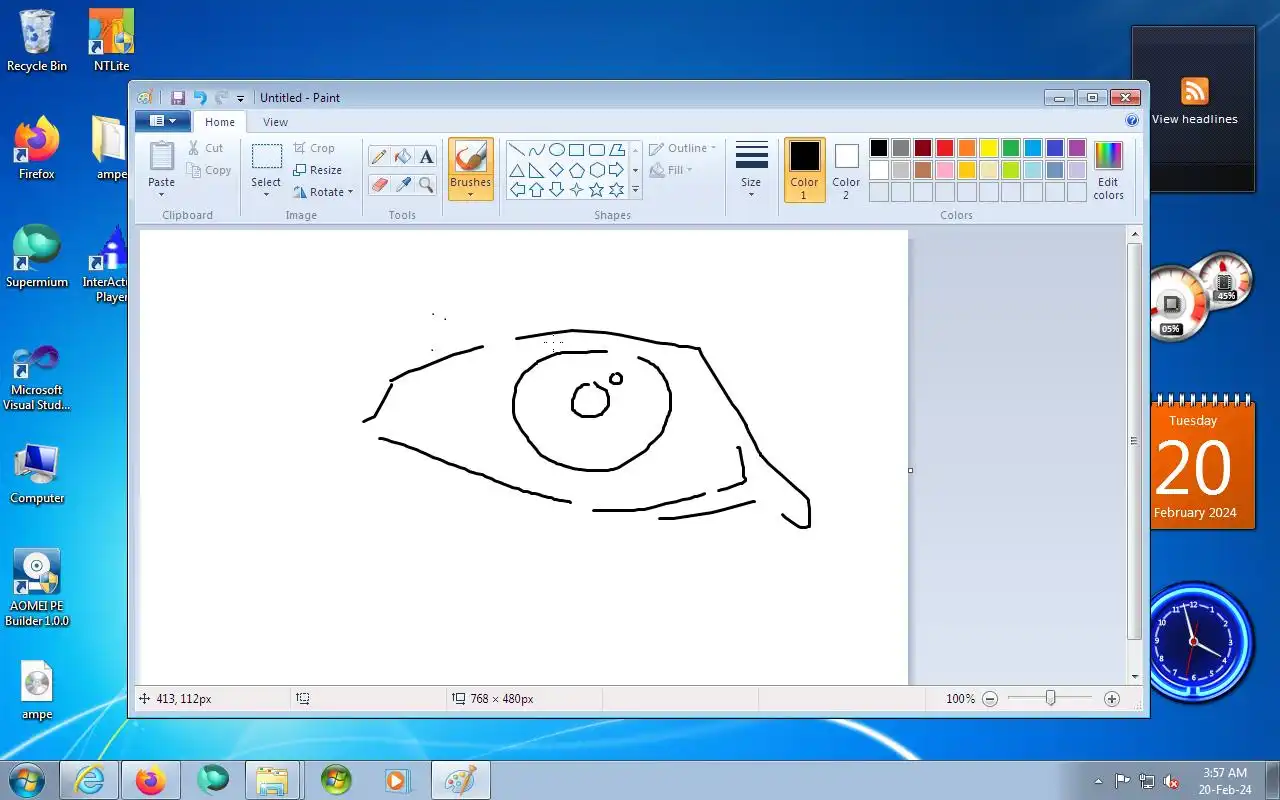Select the Color picker eyedropper tool
This screenshot has width=1280, height=800.
click(403, 185)
